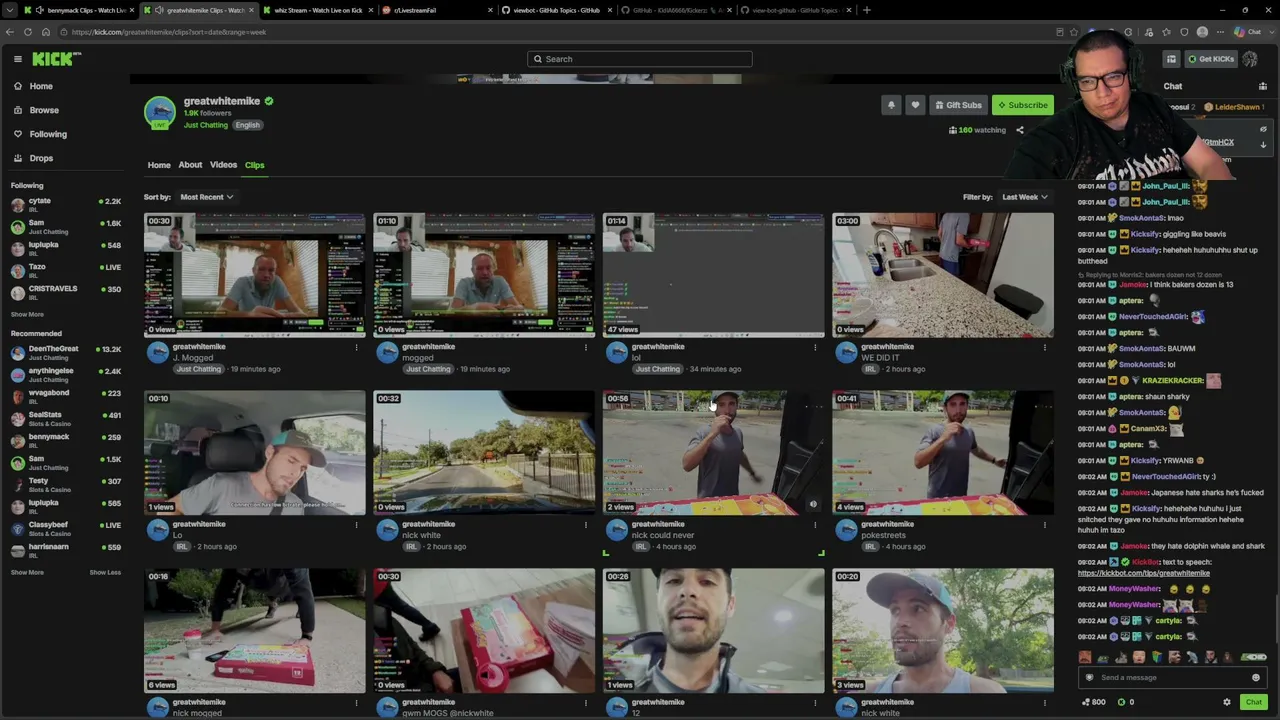Expand Recommended list with Show More
Viewport: 1280px width, 720px height.
click(x=27, y=572)
